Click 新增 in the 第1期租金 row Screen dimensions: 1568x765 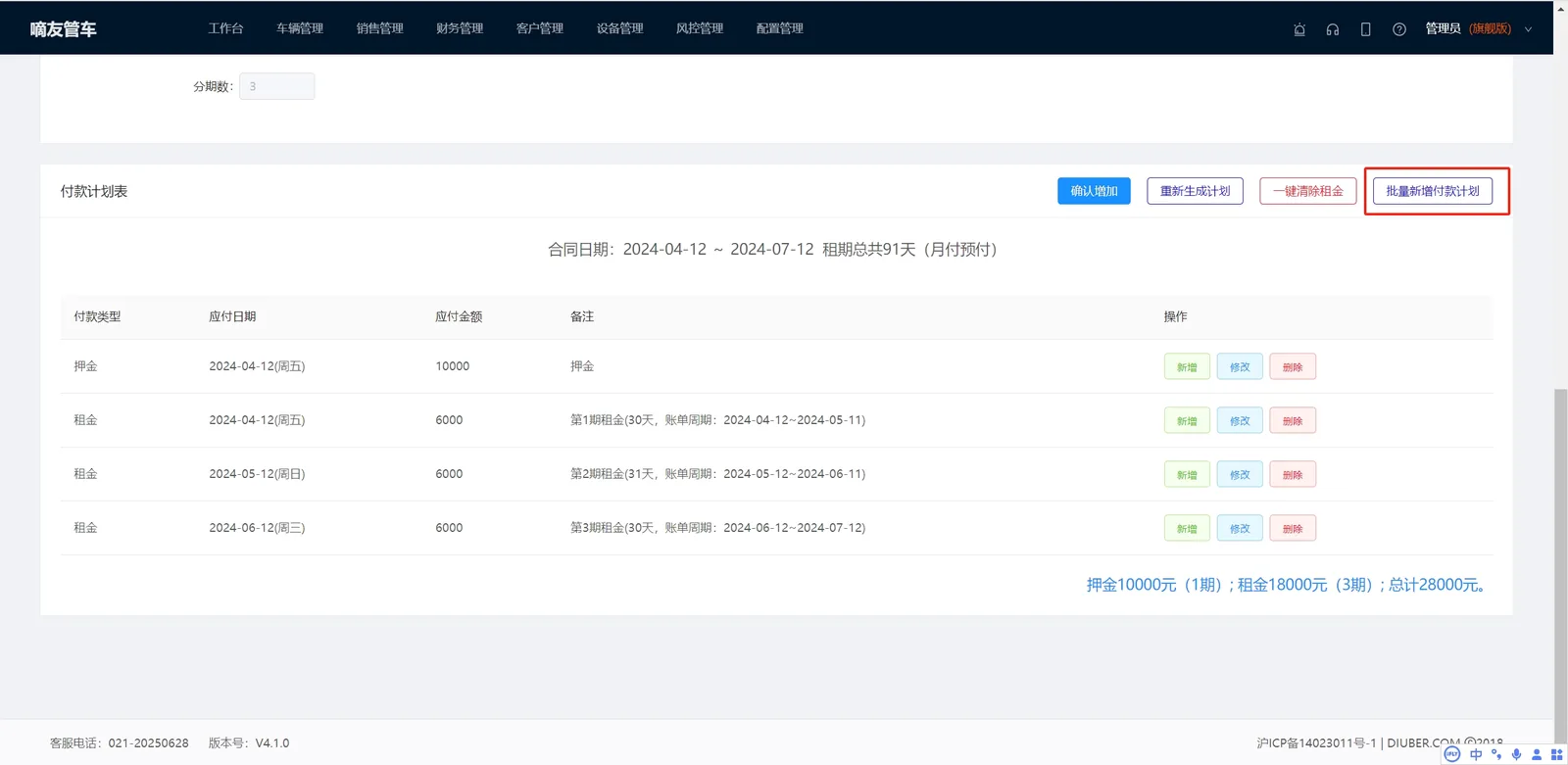tap(1187, 421)
